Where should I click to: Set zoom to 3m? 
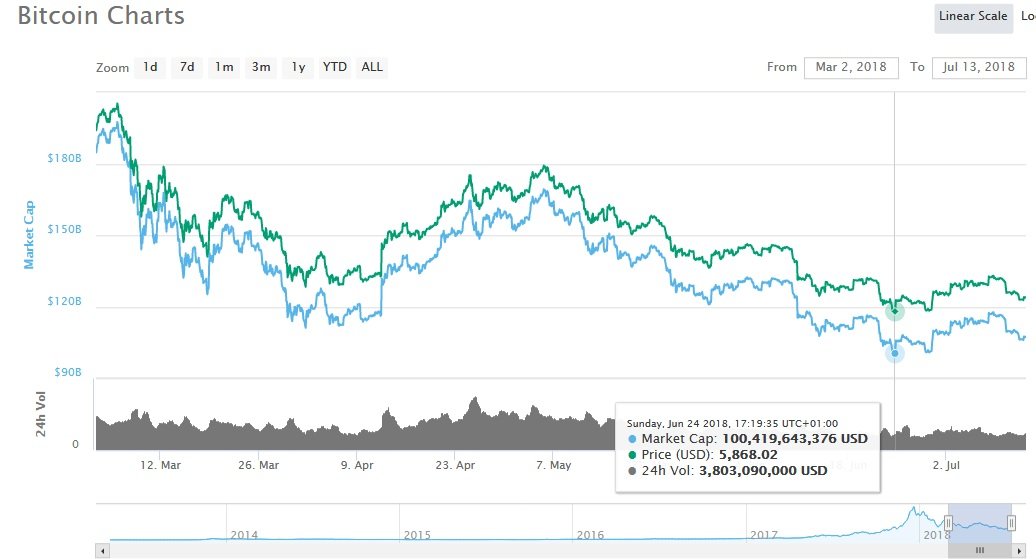click(261, 67)
